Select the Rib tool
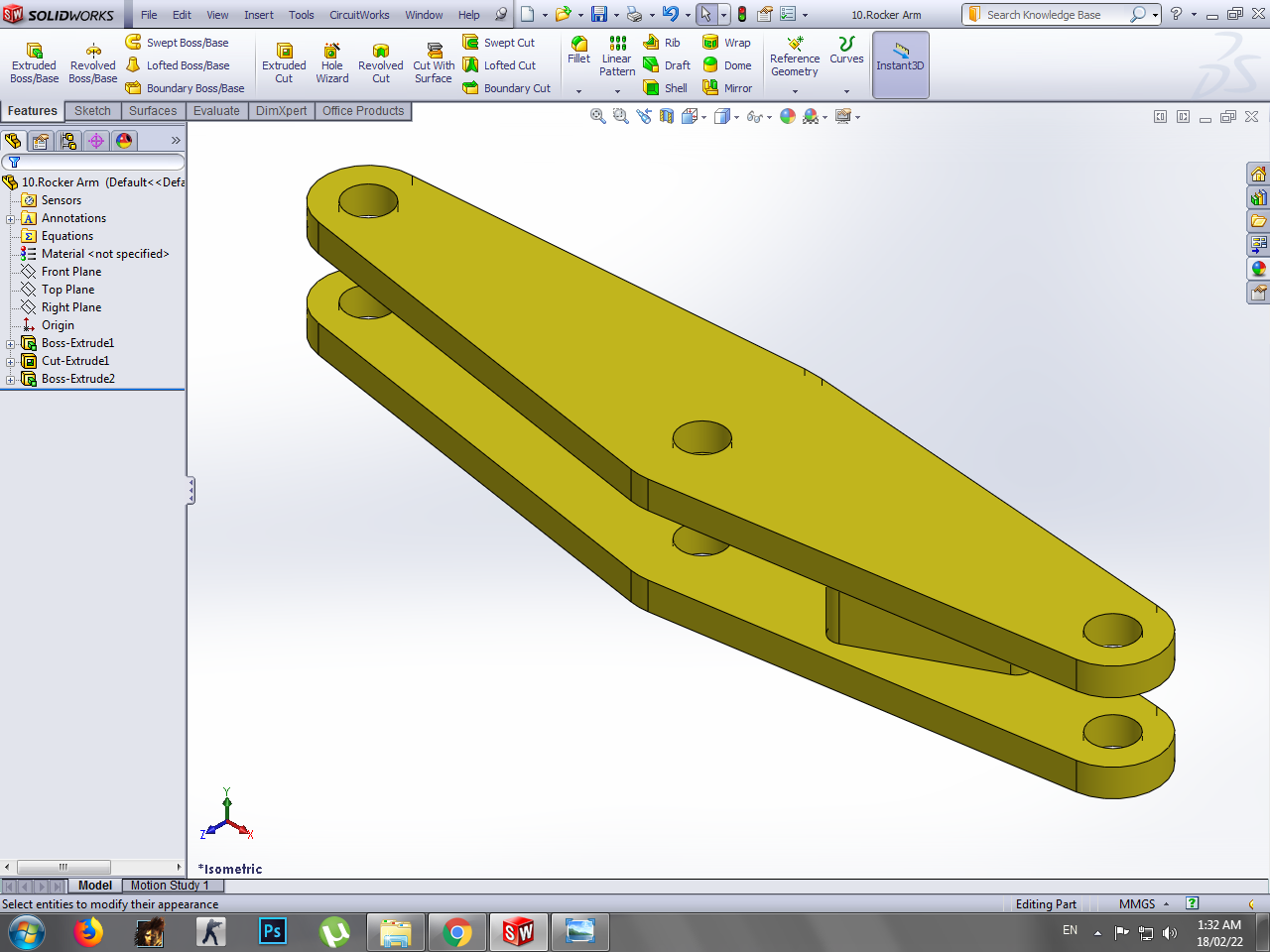The height and width of the screenshot is (952, 1270). click(x=662, y=43)
